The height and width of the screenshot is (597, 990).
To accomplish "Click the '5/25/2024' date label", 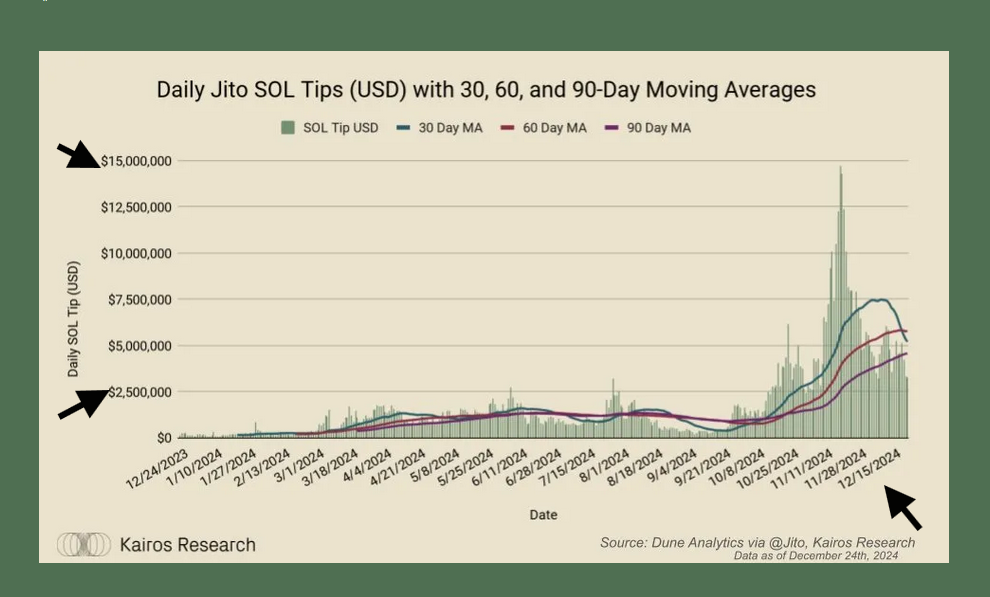I will click(467, 468).
